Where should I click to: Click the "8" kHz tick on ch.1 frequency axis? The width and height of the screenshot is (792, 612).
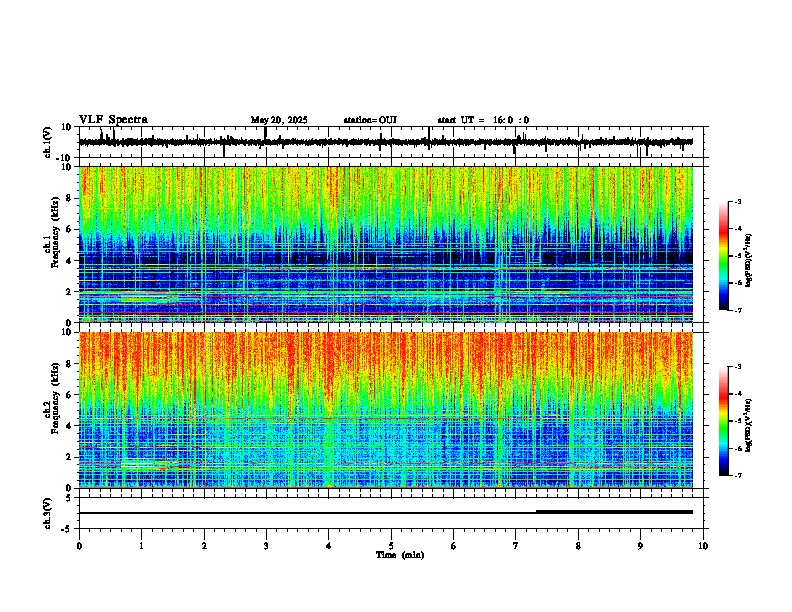point(70,198)
